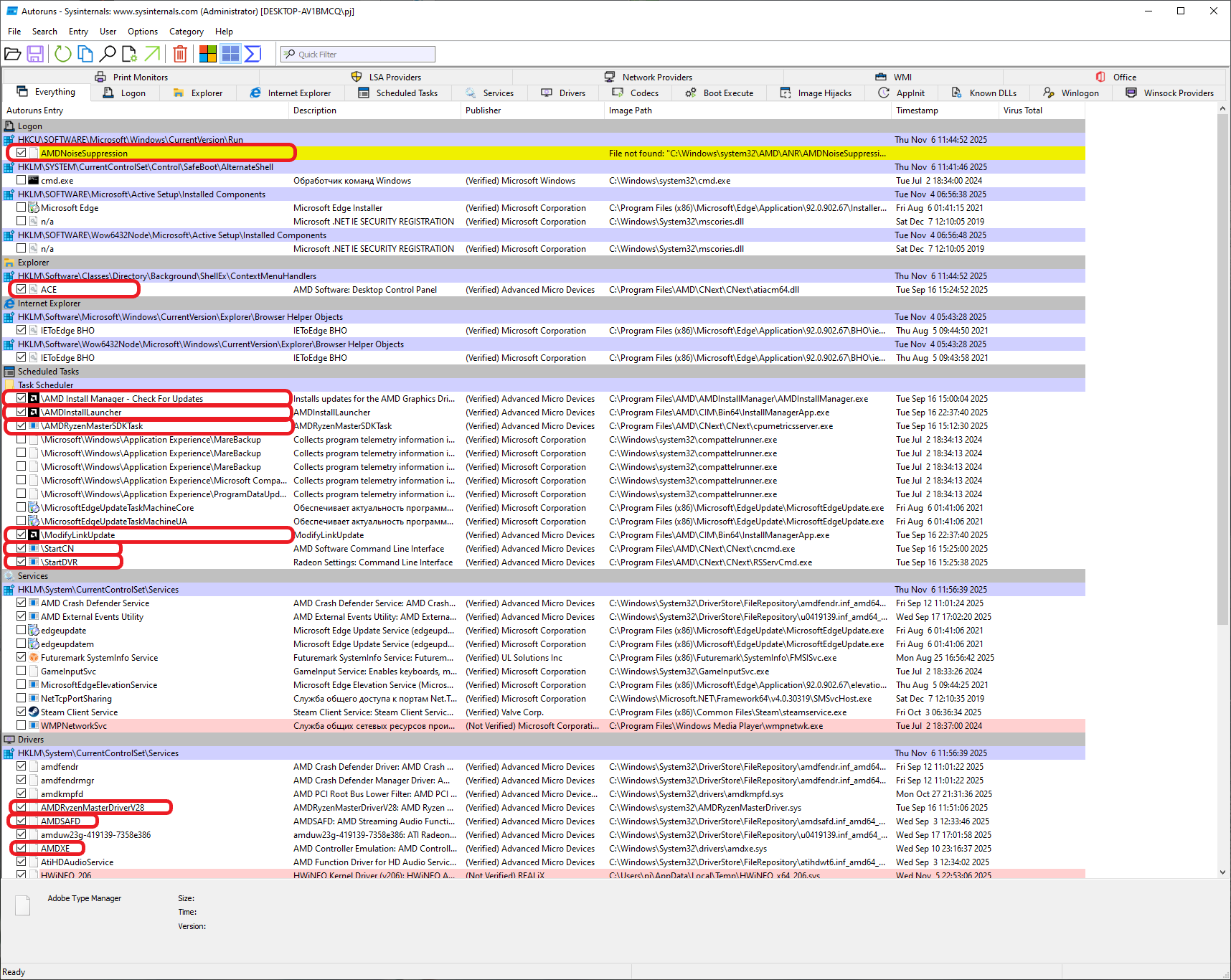Click the edgeupdate service icon
Screen dimensions: 1231x980
34,631
